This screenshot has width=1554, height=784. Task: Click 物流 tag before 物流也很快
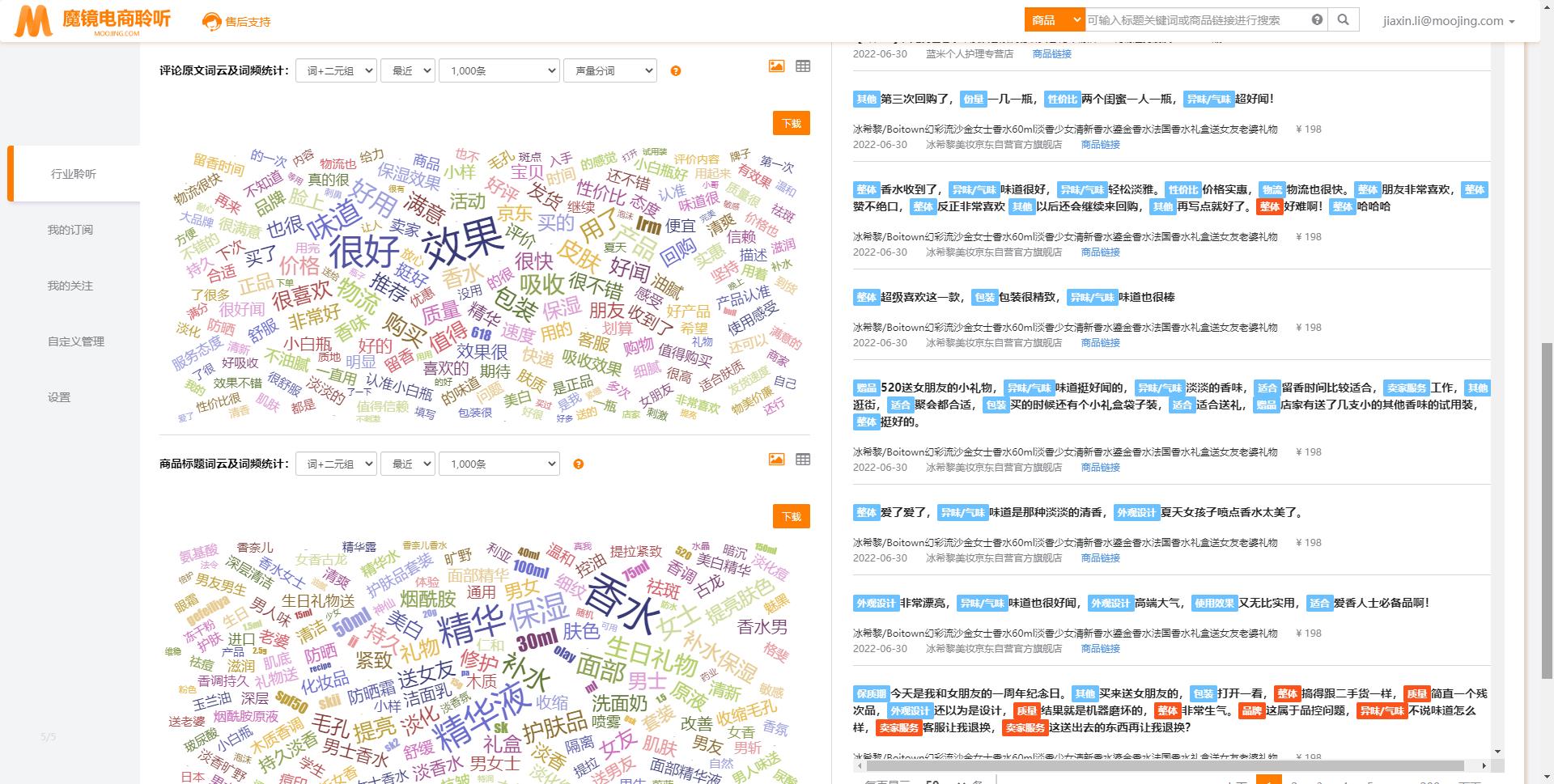1272,190
